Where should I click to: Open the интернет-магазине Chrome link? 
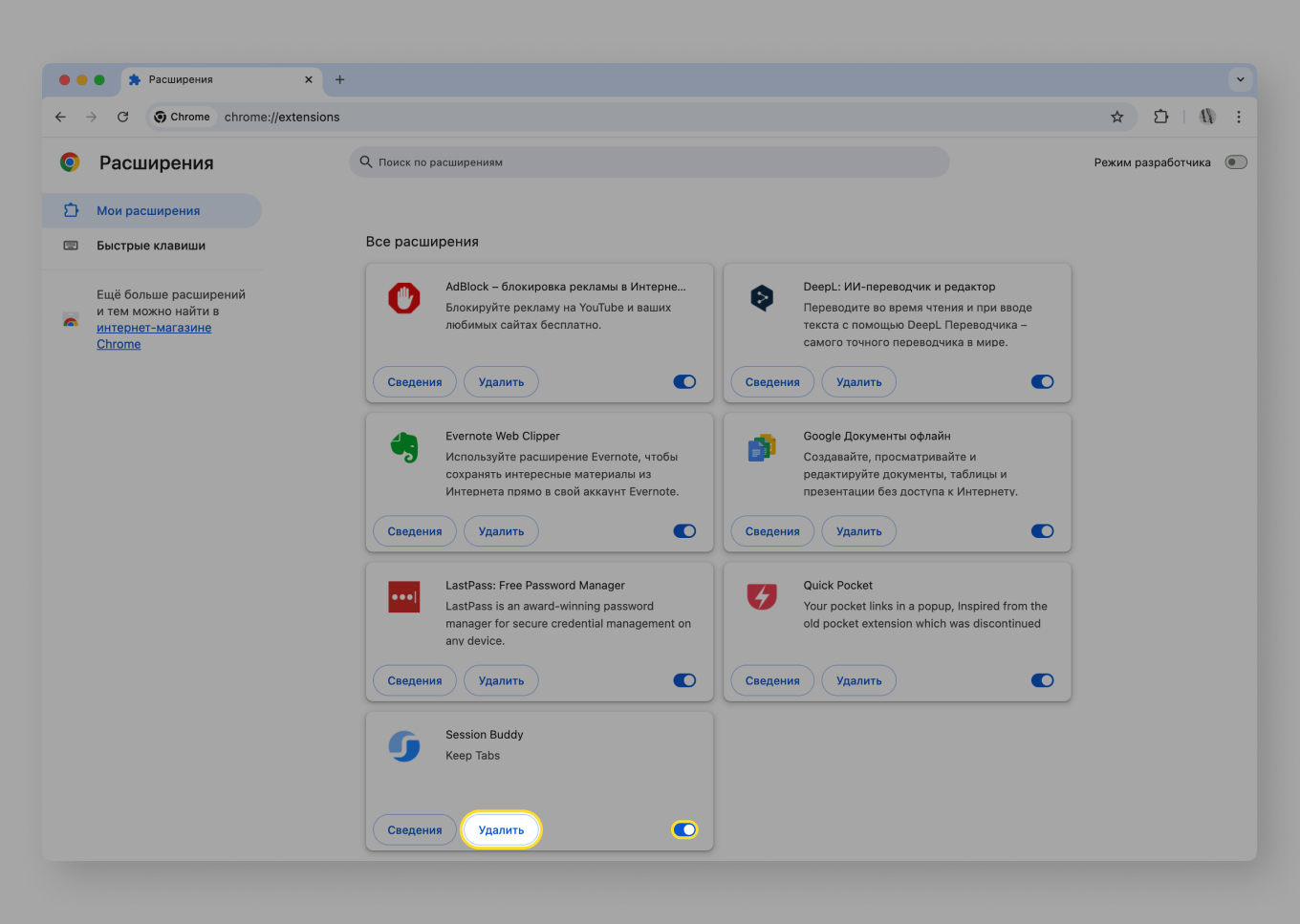coord(154,327)
